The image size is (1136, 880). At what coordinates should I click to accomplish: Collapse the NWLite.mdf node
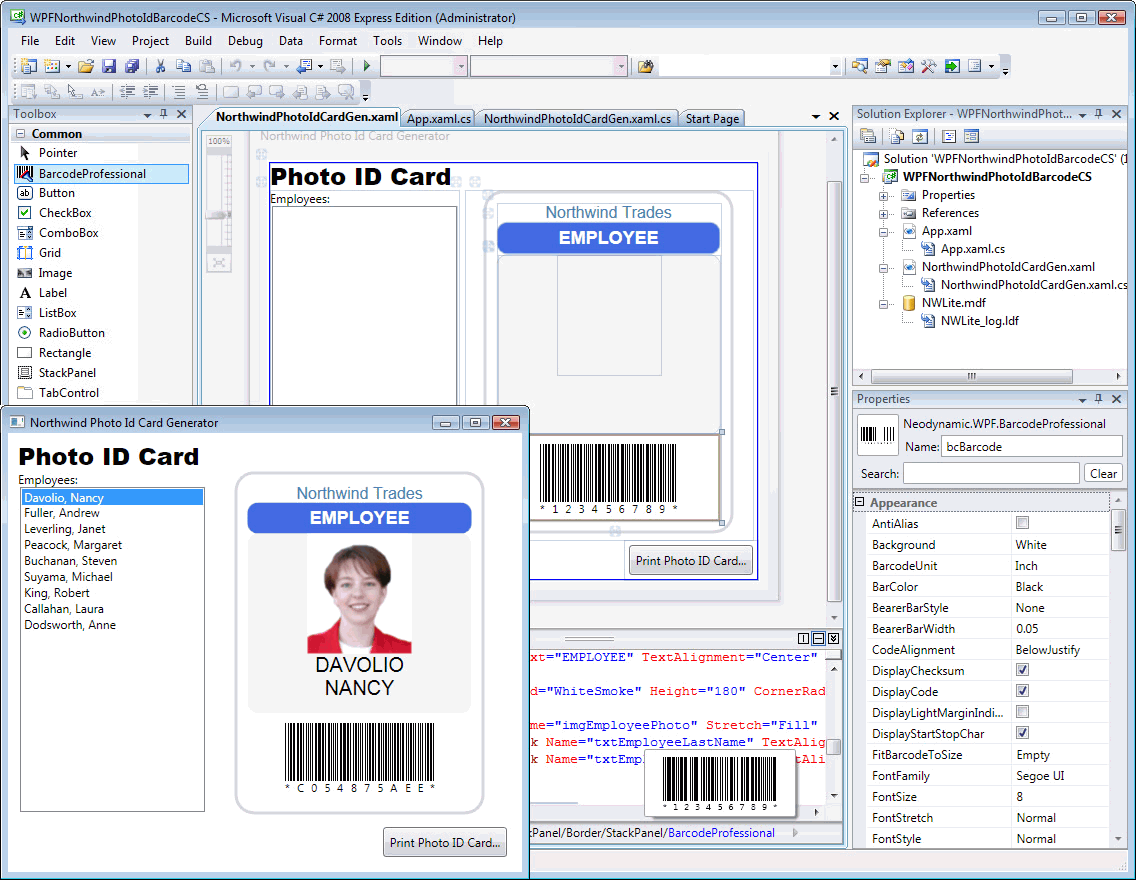[883, 304]
